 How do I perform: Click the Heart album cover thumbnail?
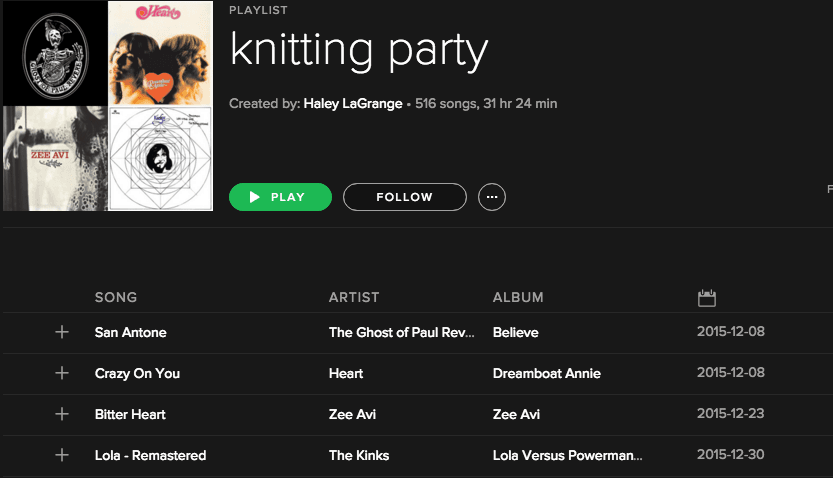[160, 53]
